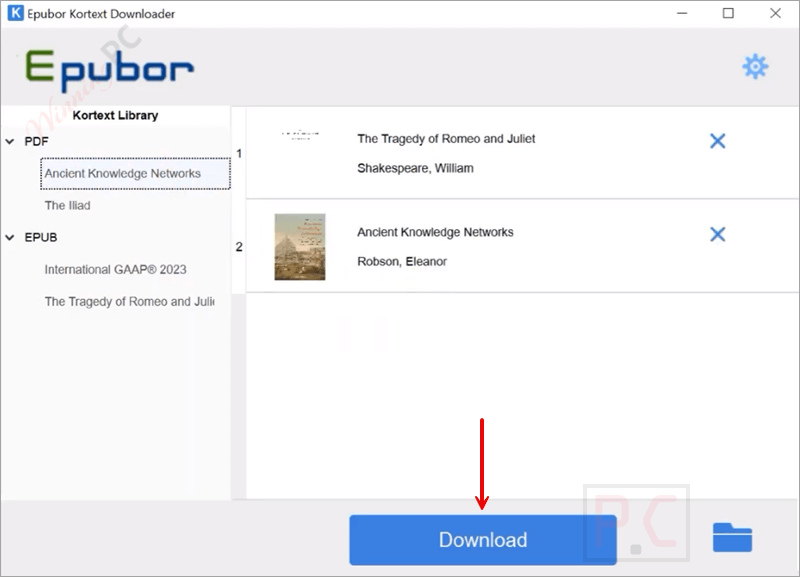
Task: Open the output folder icon
Action: point(732,538)
